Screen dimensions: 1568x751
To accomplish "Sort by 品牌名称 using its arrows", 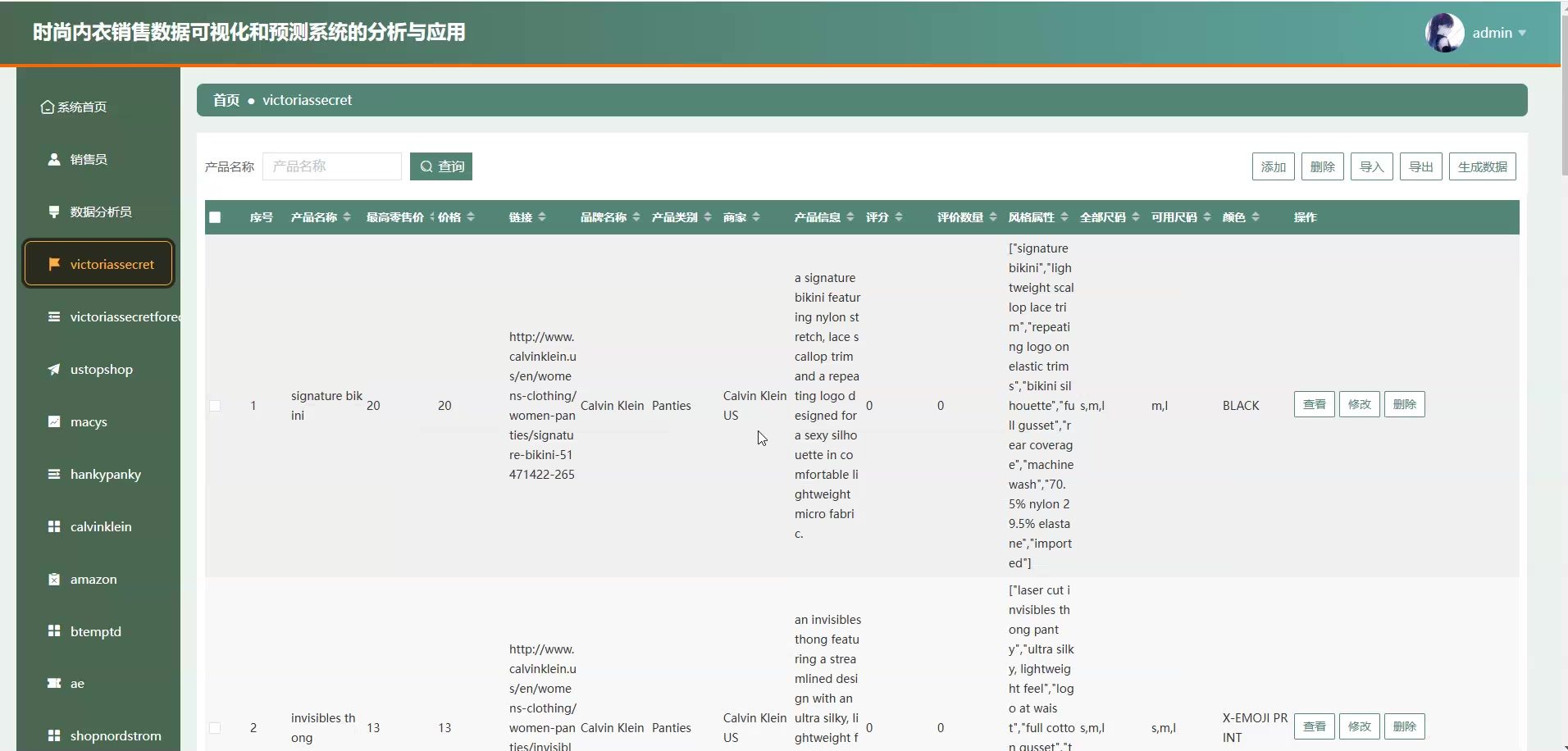I will (x=636, y=217).
